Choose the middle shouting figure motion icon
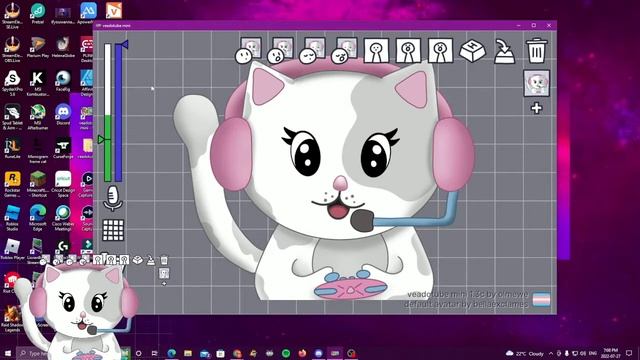This screenshot has width=640, height=360. pos(408,51)
